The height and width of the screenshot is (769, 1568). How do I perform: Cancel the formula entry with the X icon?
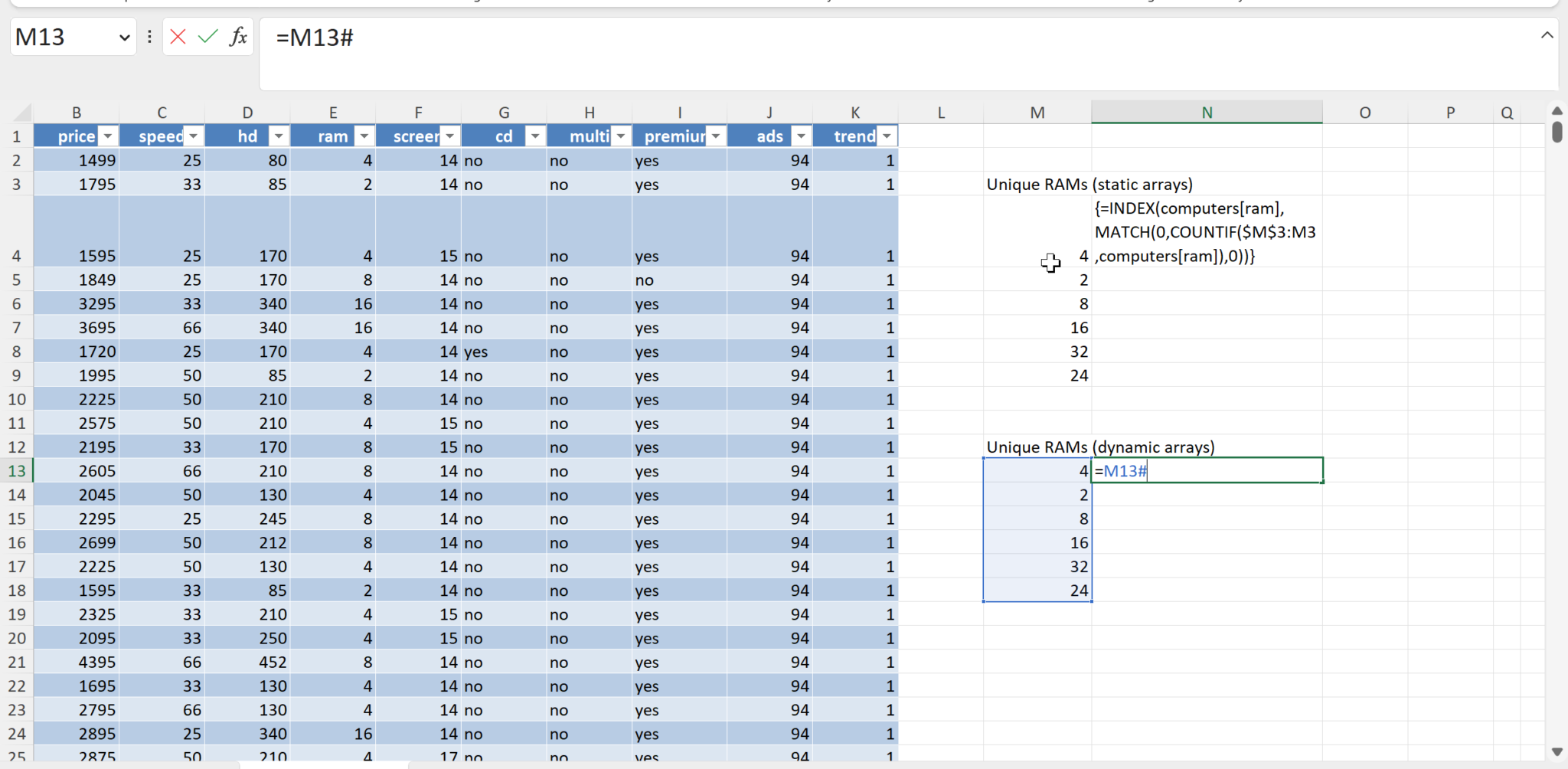click(178, 37)
